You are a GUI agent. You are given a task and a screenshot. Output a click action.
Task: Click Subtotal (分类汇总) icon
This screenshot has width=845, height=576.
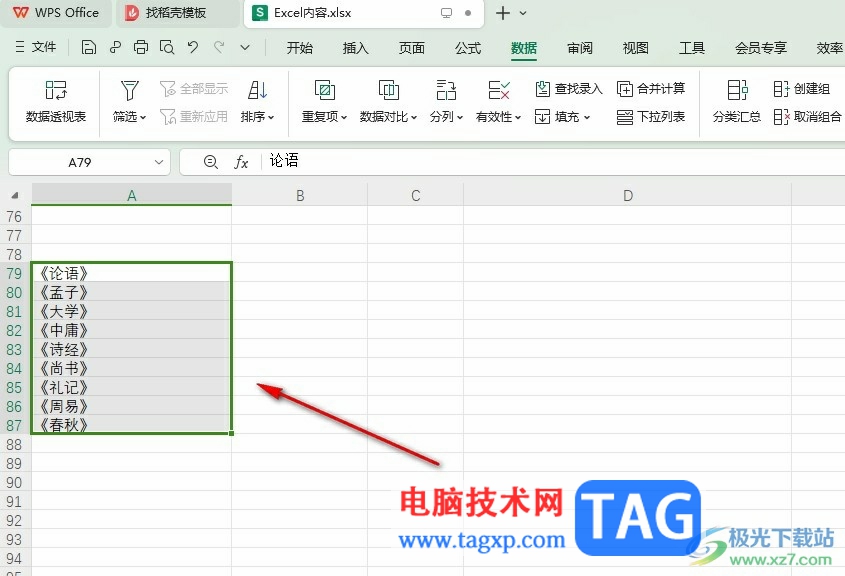pos(737,90)
